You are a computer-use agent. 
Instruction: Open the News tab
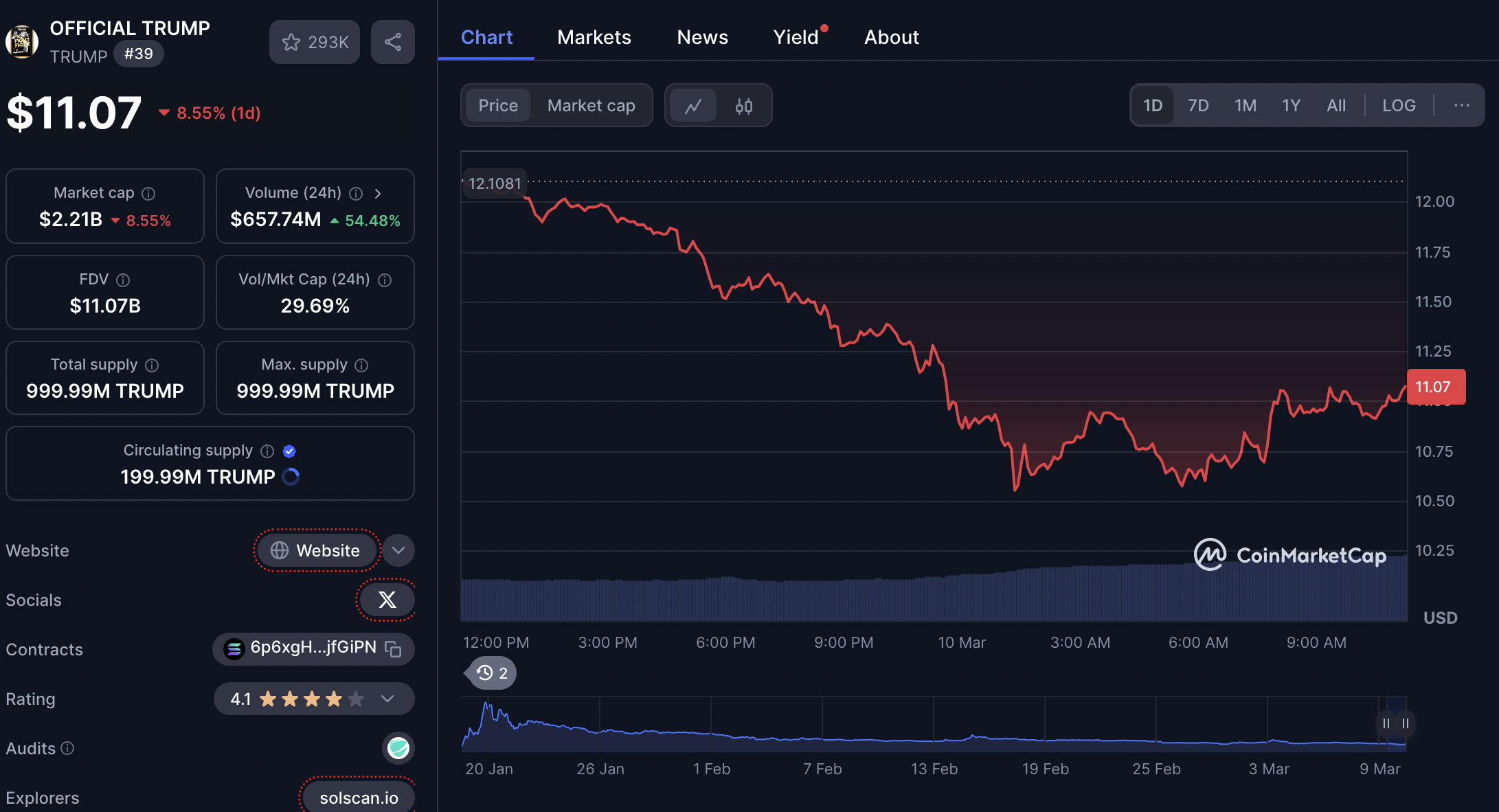(x=702, y=37)
